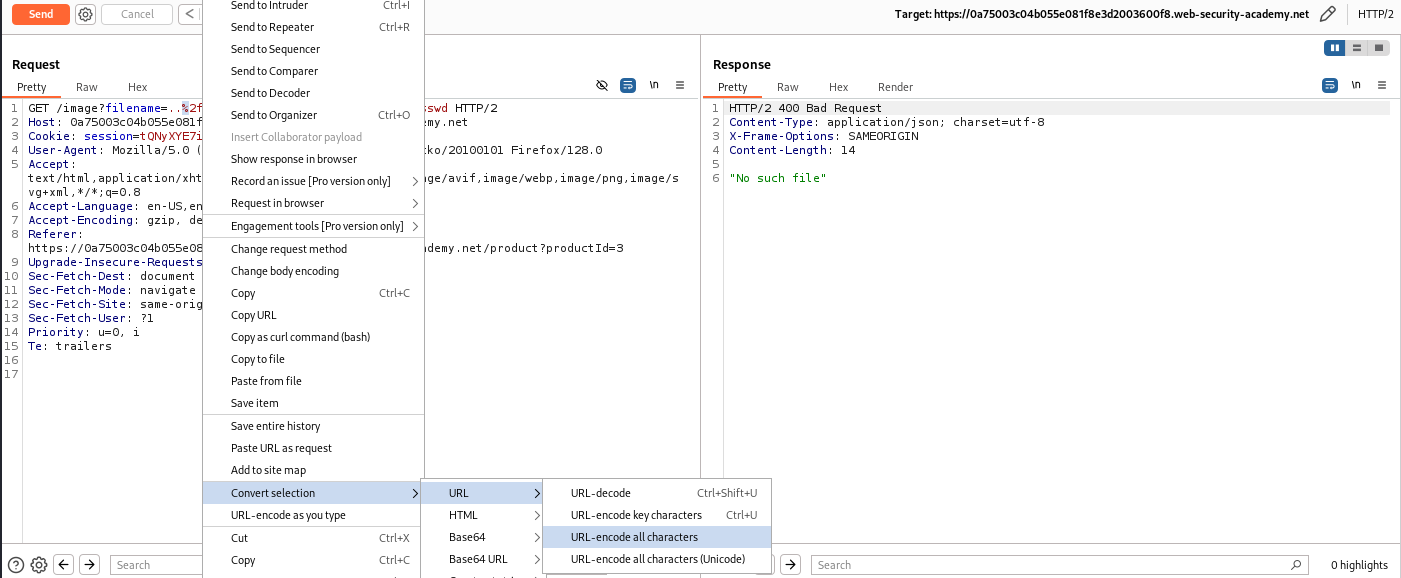1401x578 pixels.
Task: Open Response Render tab
Action: click(x=896, y=87)
